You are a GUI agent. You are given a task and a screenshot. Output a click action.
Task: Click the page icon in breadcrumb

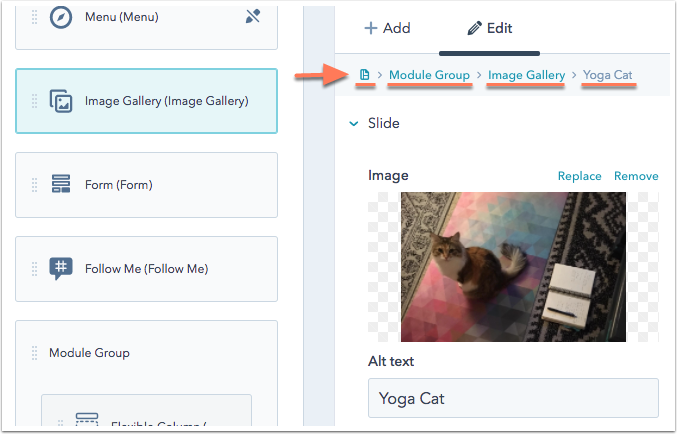(366, 75)
